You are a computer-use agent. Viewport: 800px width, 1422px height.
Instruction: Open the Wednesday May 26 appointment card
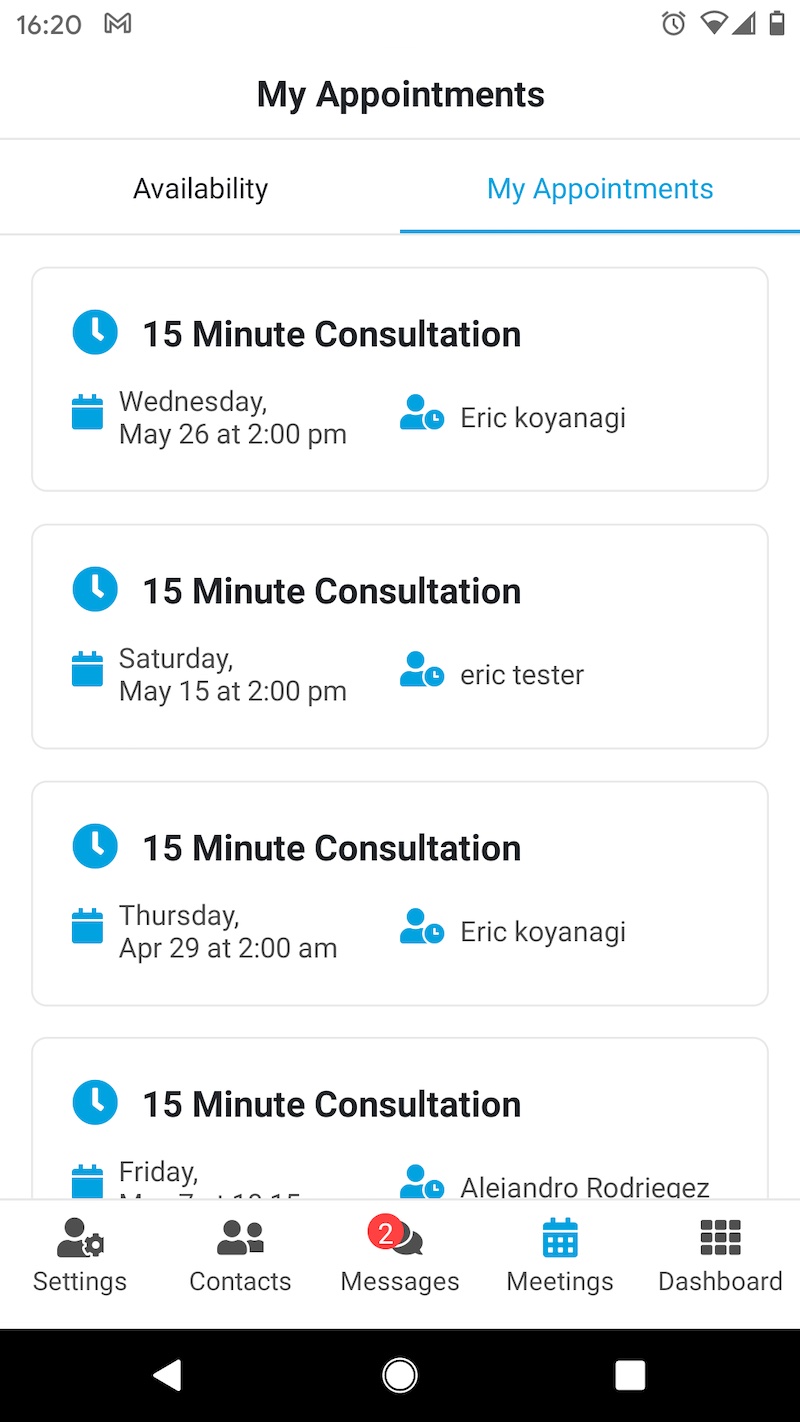(x=400, y=379)
